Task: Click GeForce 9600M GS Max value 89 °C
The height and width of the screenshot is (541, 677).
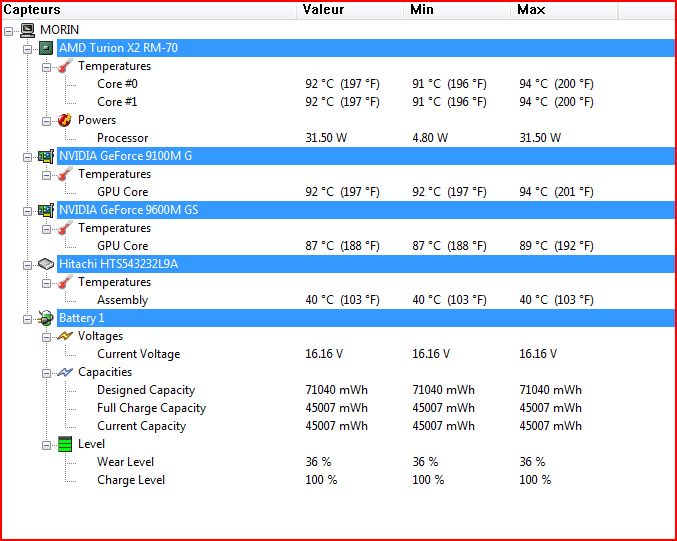Action: (556, 246)
